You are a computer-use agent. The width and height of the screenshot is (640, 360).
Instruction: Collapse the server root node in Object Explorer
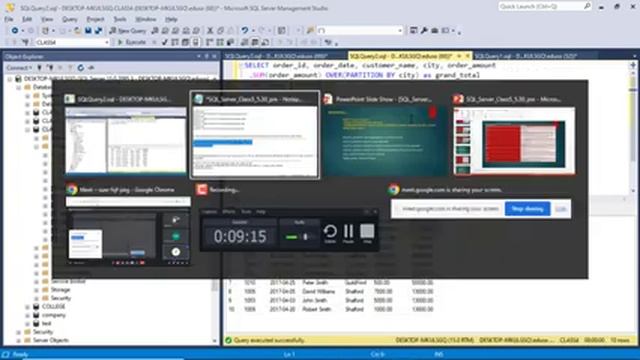click(10, 78)
